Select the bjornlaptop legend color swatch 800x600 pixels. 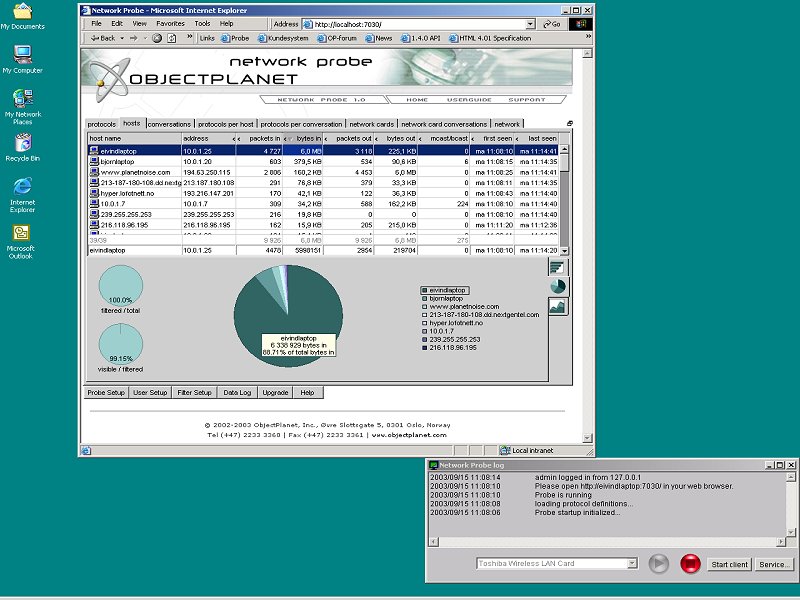click(x=424, y=298)
